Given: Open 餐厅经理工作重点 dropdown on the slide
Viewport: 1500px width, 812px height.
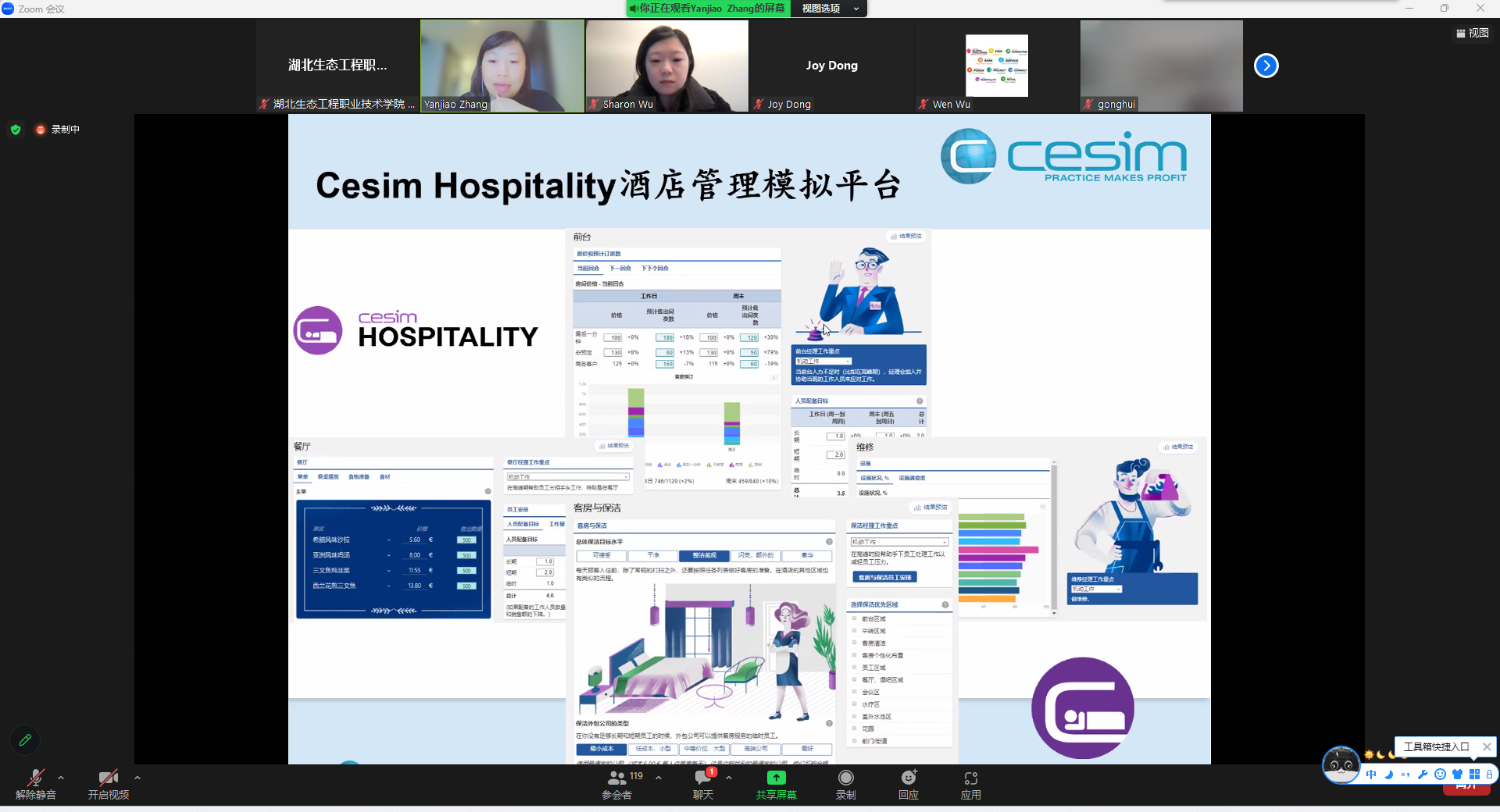Looking at the screenshot, I should point(568,477).
